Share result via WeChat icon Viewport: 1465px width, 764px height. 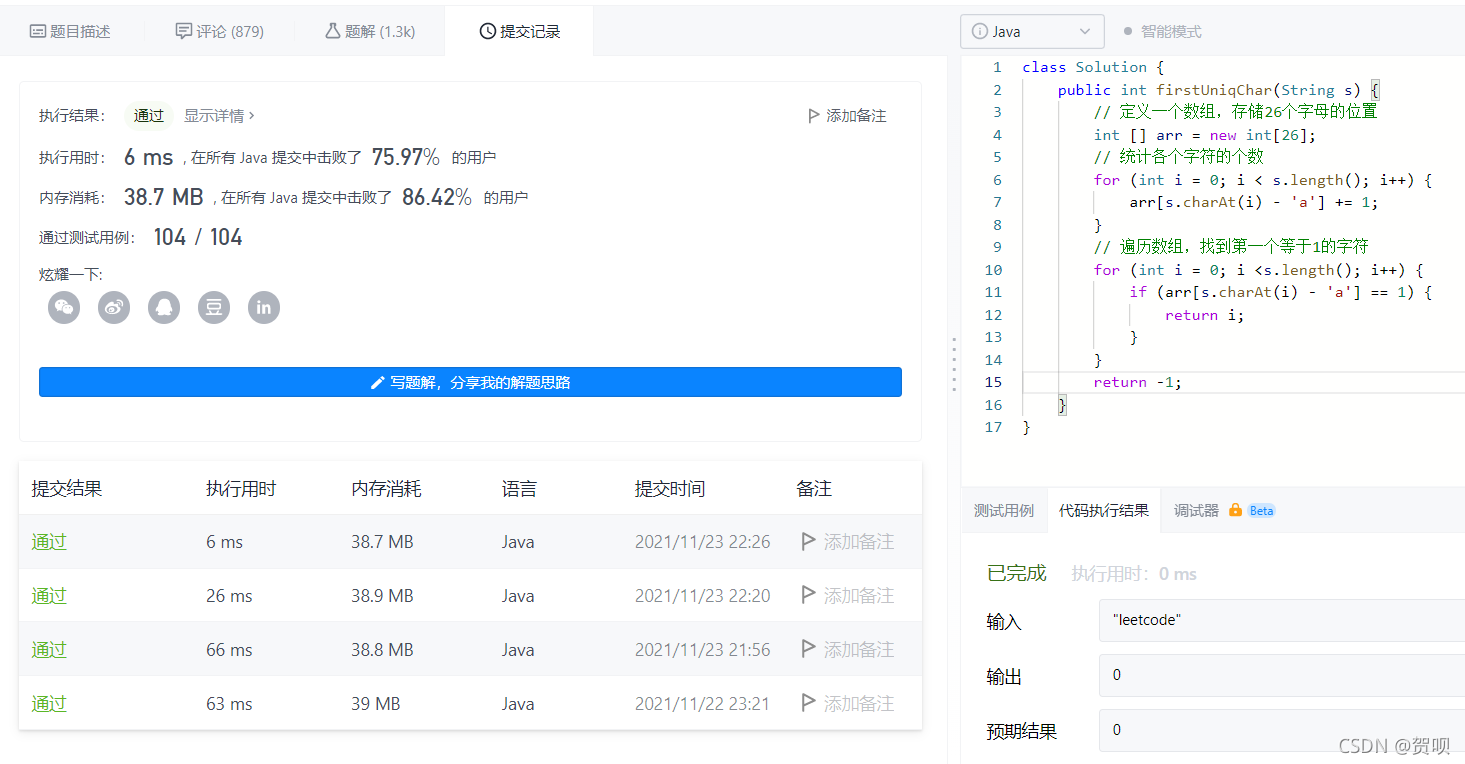click(x=64, y=307)
